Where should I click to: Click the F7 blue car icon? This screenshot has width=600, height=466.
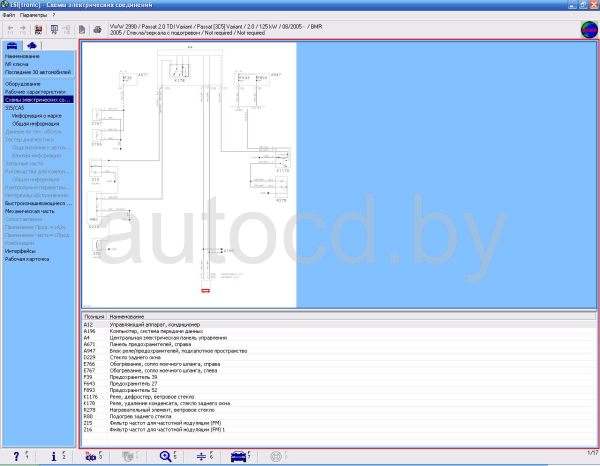point(238,456)
